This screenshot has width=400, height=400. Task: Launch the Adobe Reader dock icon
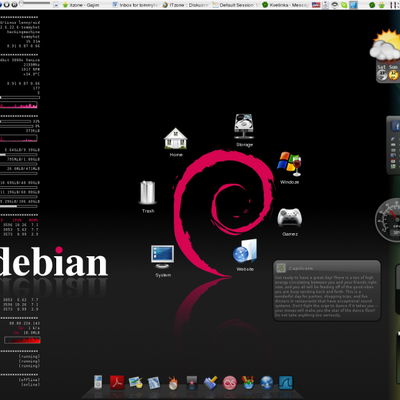(x=117, y=382)
